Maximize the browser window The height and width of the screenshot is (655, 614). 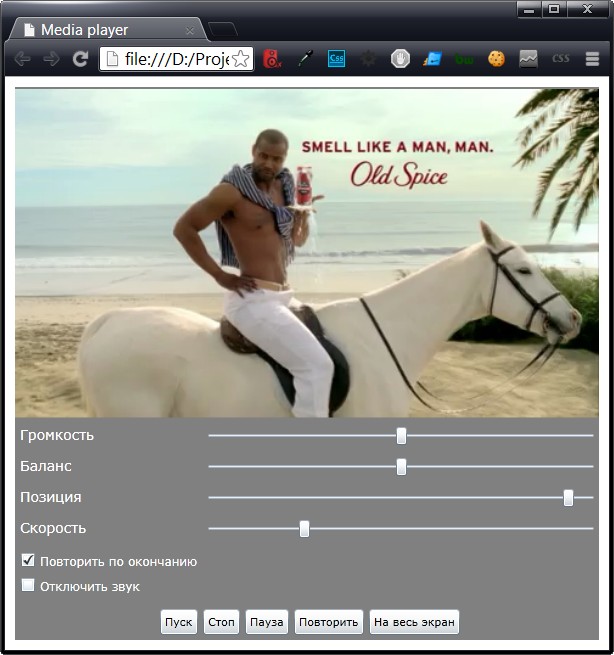[x=554, y=9]
